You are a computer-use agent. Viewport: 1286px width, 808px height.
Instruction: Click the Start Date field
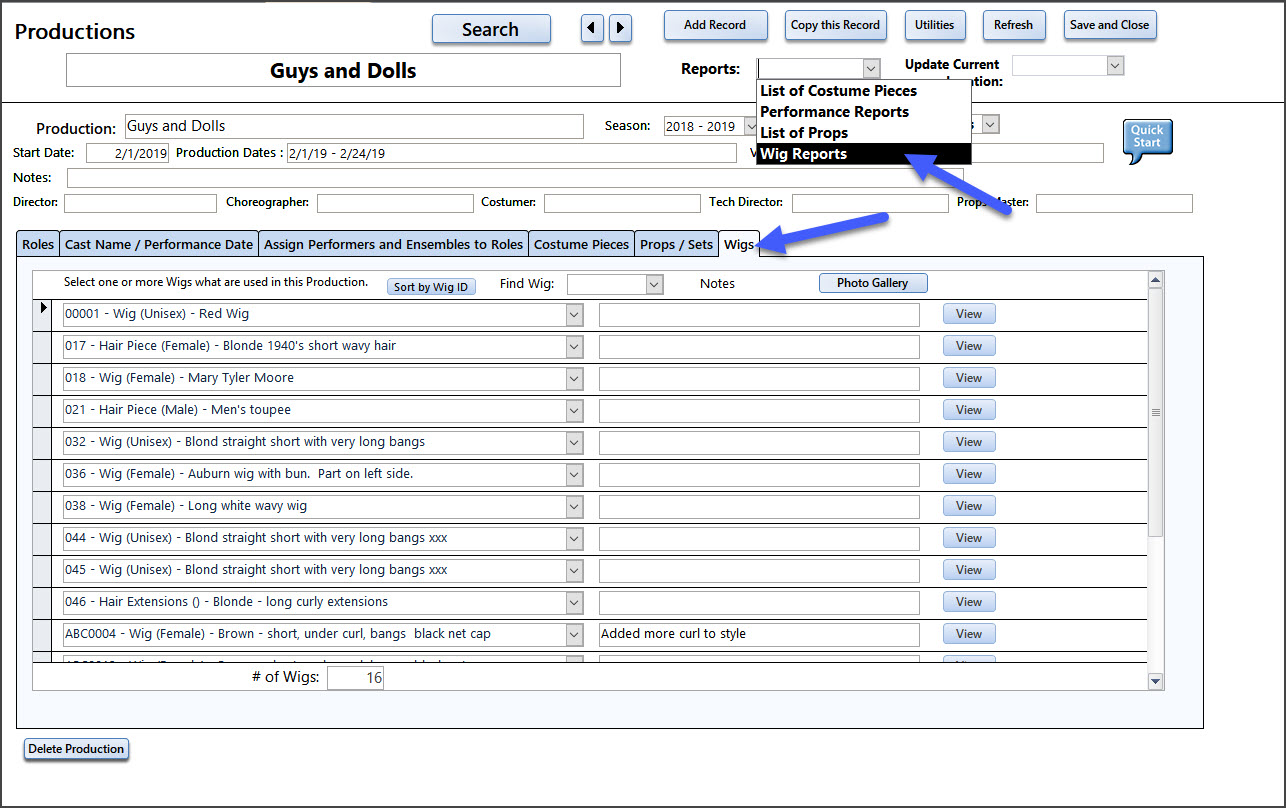pos(127,154)
